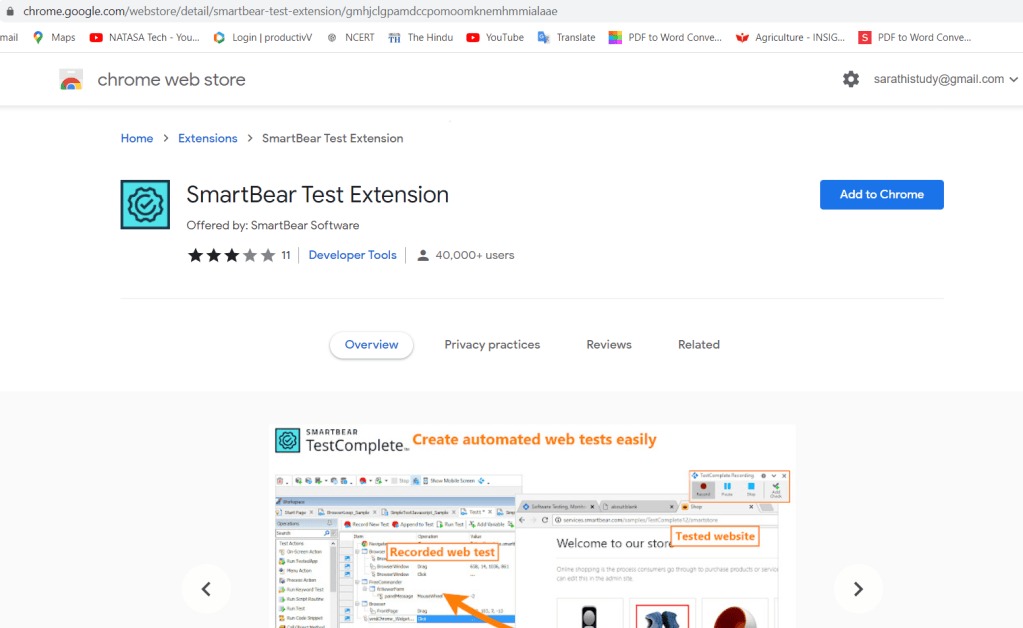Click the 'SmartBear Test Extension' breadcrumb text
Screen dimensions: 1023x628
(x=333, y=138)
